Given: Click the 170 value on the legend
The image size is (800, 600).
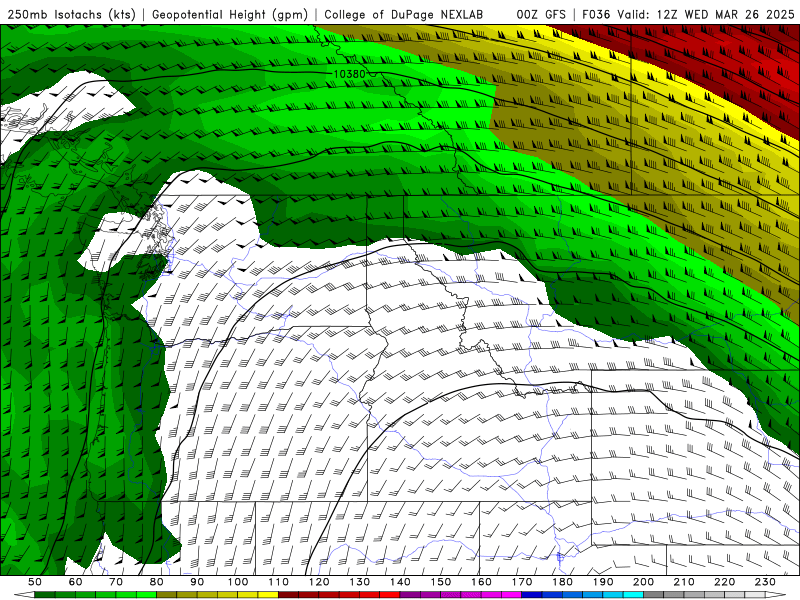Looking at the screenshot, I should [522, 582].
